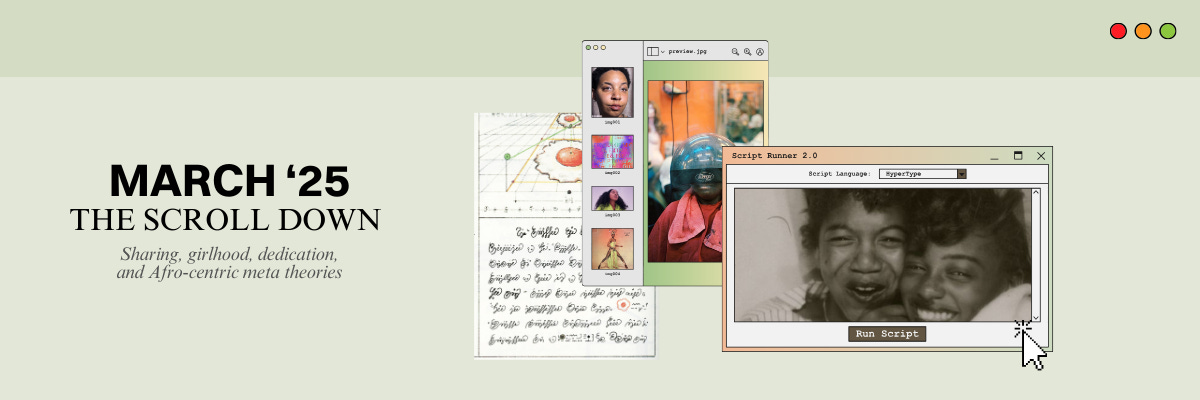Viewport: 1200px width, 400px height.
Task: Open the Script Language HyperType dropdown
Action: coord(922,173)
